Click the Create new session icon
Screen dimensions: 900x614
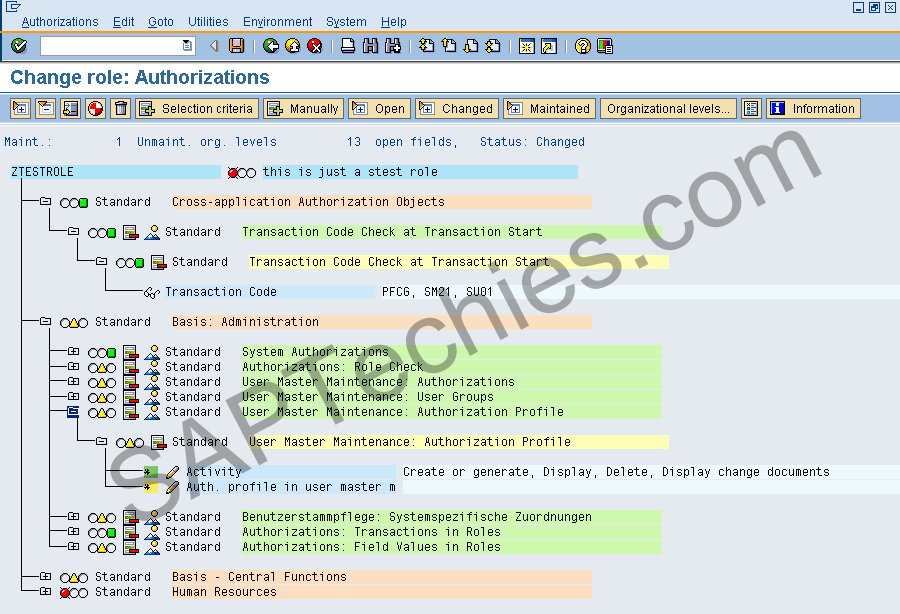(525, 45)
